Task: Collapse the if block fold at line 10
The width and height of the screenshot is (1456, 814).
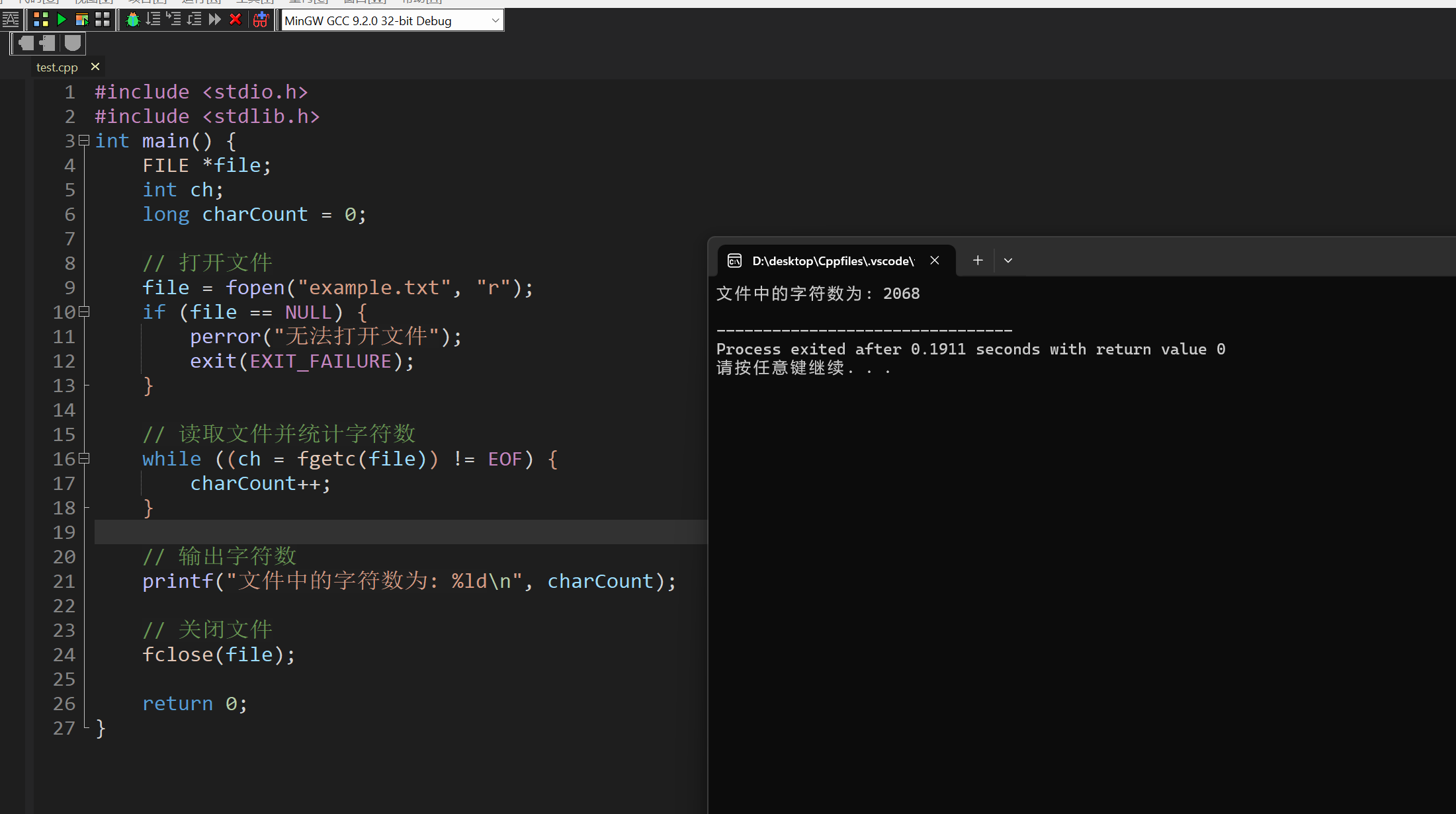Action: click(x=84, y=311)
